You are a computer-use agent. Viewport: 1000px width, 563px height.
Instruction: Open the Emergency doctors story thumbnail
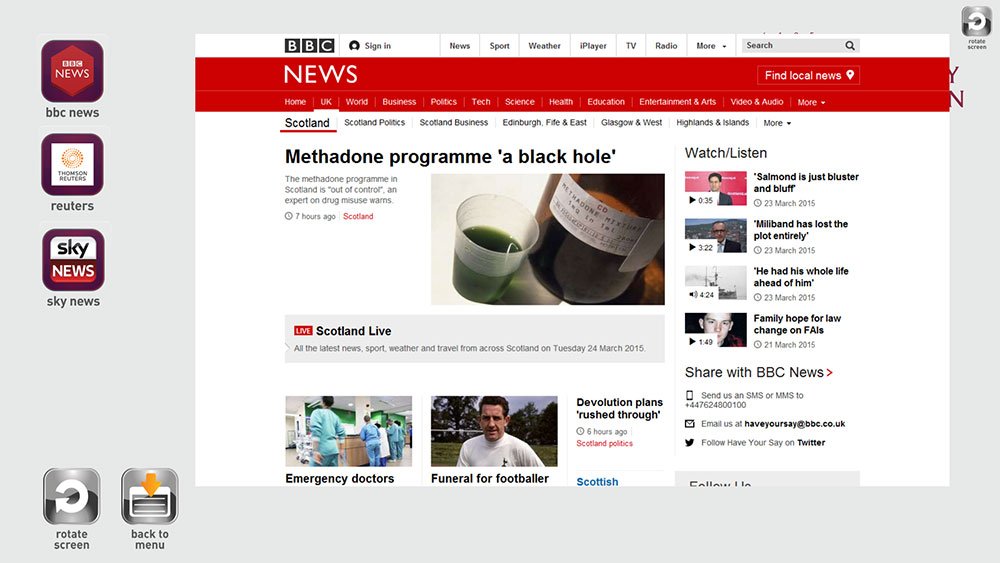[348, 431]
